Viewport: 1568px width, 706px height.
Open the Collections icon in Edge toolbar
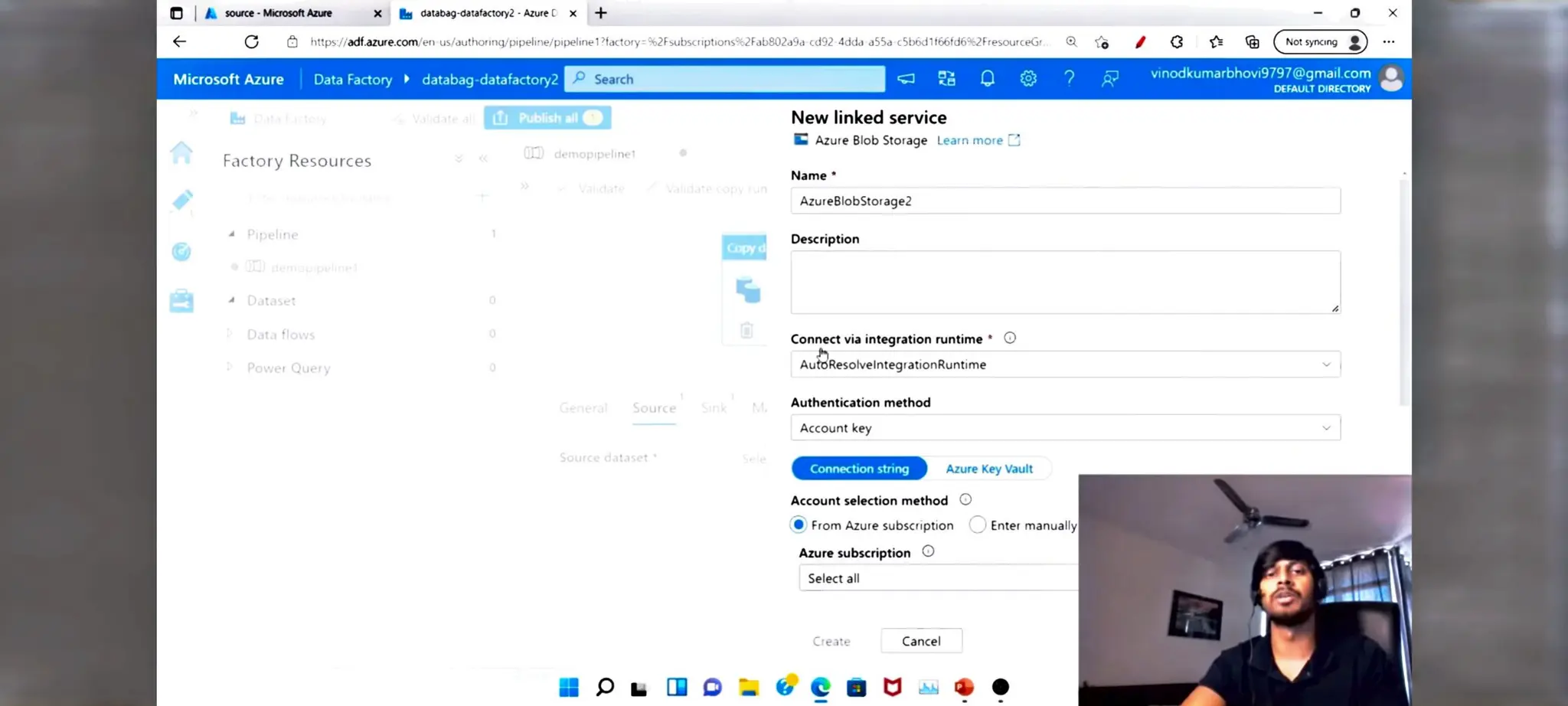pyautogui.click(x=1253, y=42)
